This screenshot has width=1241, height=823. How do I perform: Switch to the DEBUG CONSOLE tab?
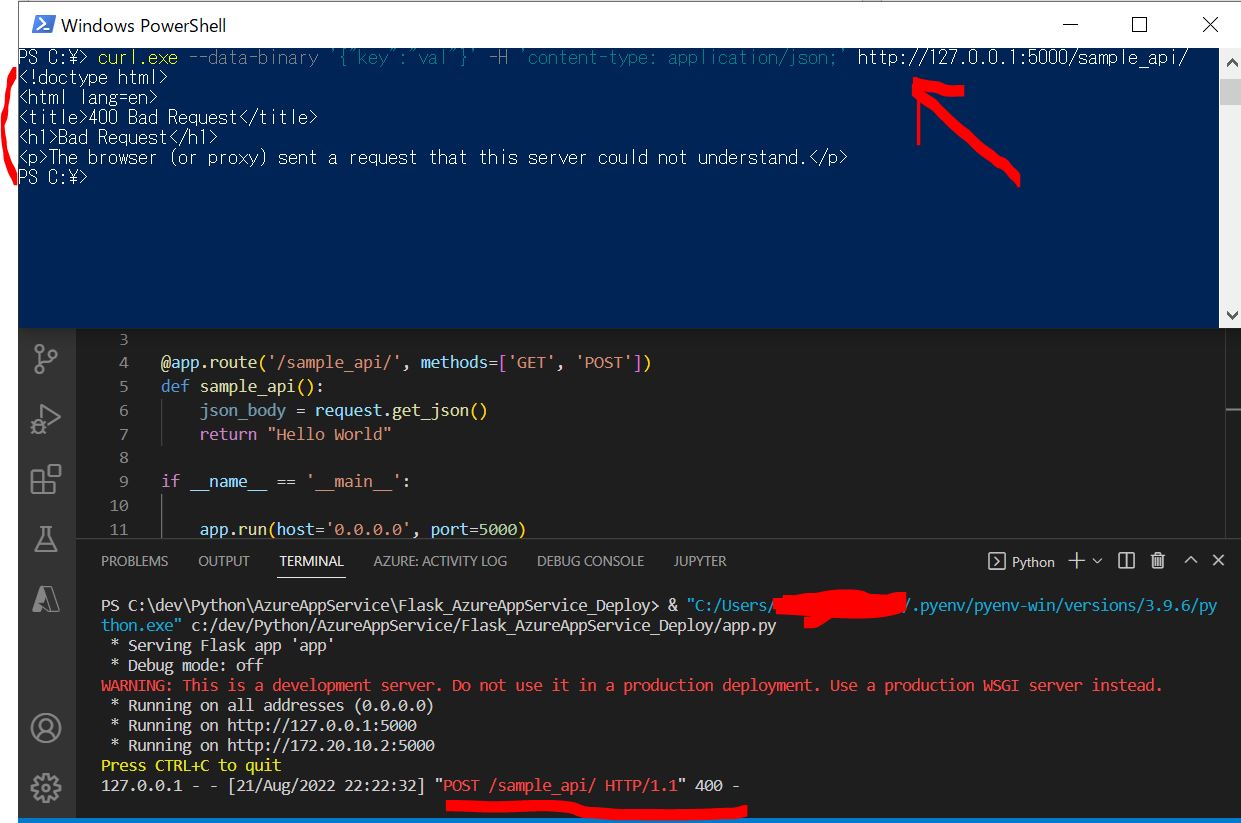pos(590,561)
